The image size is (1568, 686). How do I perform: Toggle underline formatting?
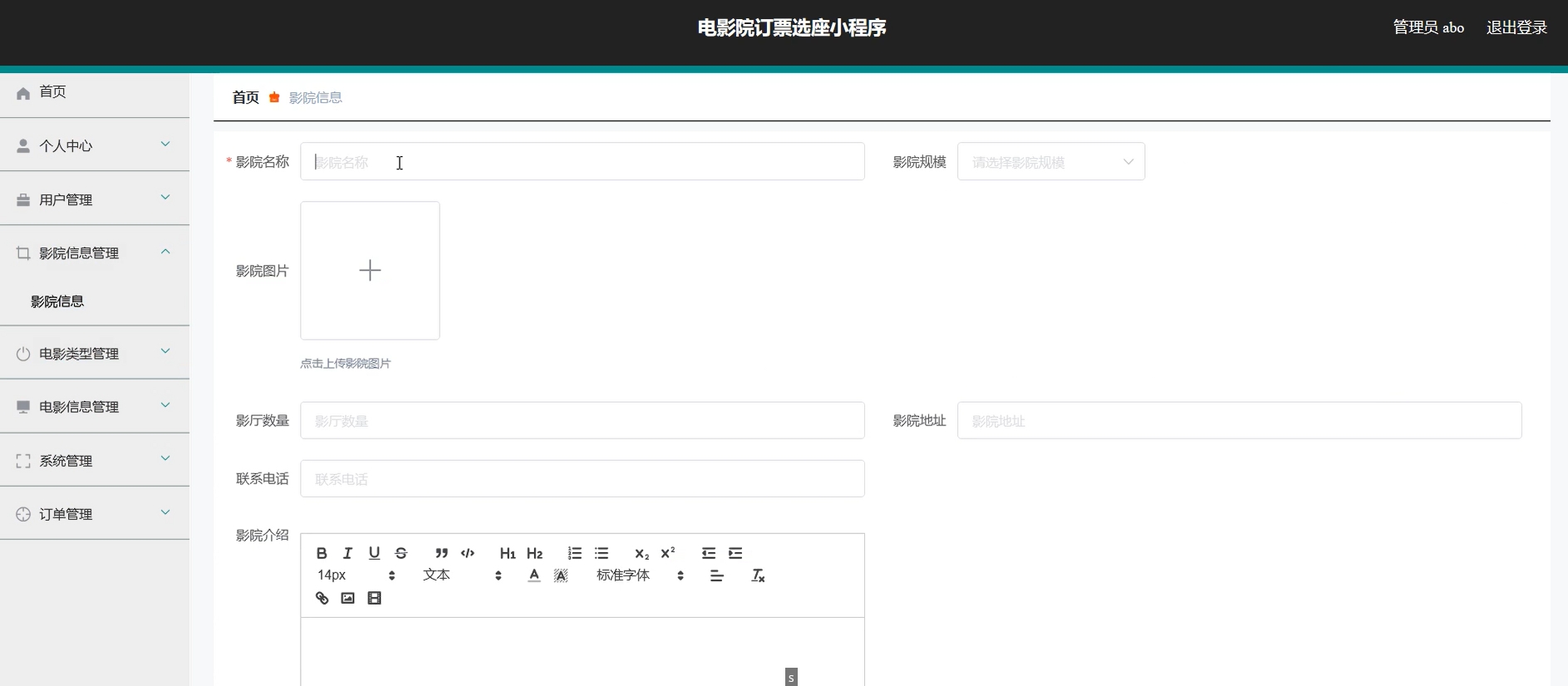point(375,553)
